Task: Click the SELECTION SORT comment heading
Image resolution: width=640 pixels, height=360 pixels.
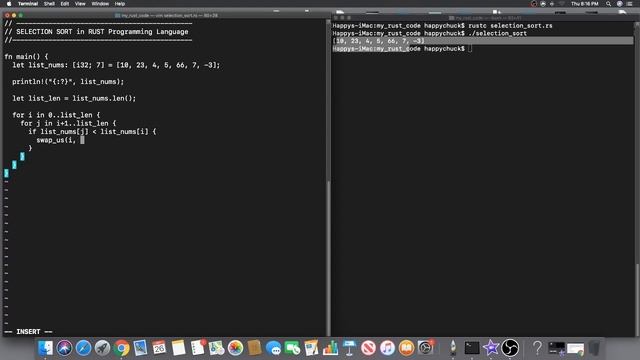Action: tap(96, 32)
